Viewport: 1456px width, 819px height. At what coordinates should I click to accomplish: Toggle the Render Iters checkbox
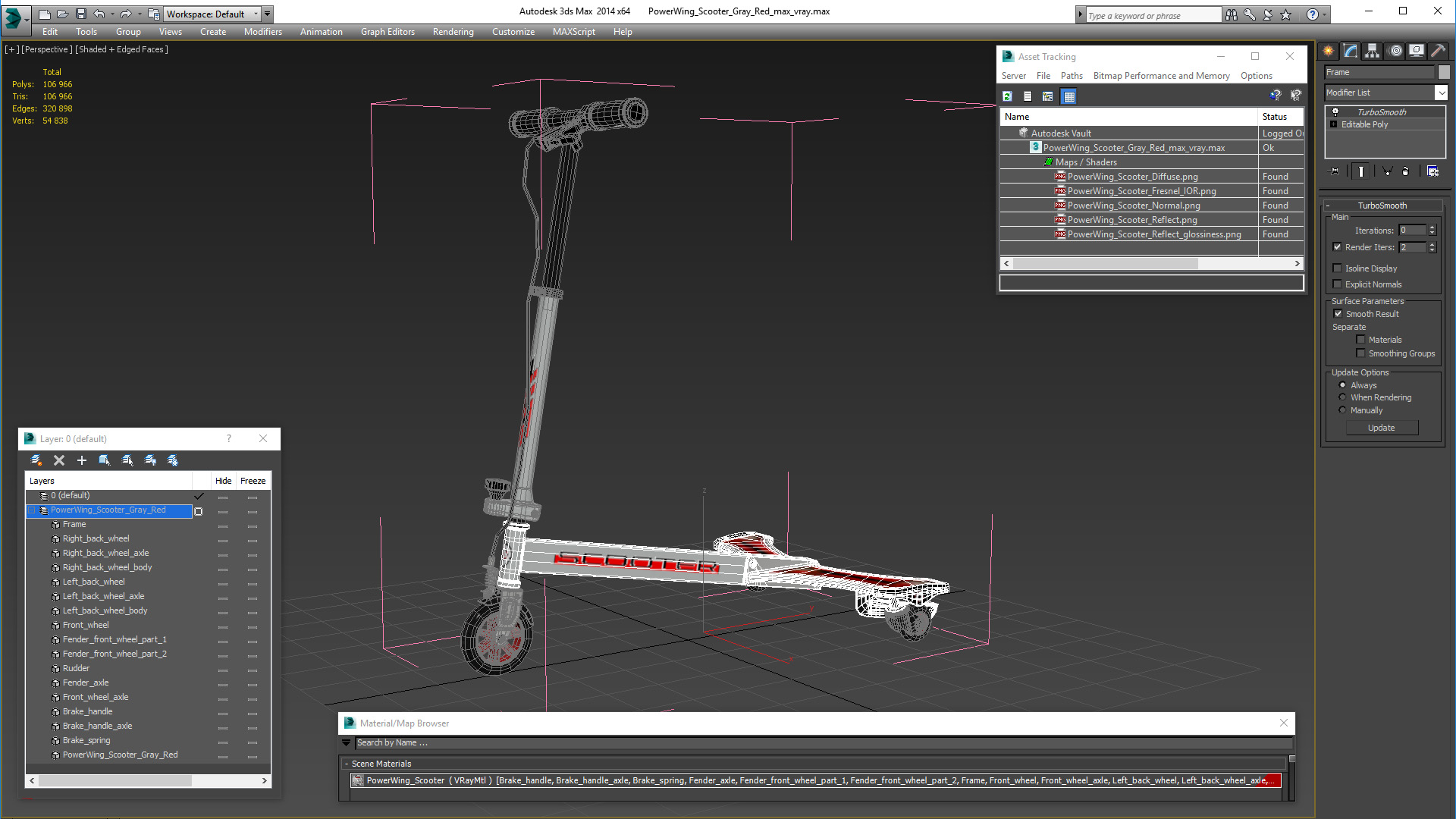pyautogui.click(x=1337, y=247)
